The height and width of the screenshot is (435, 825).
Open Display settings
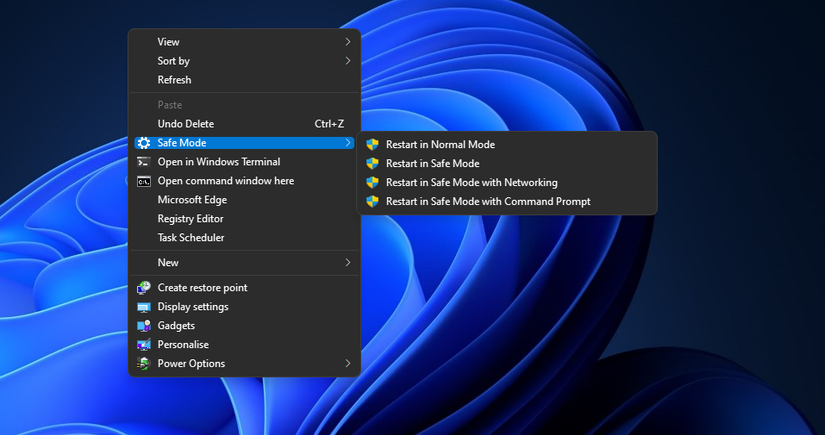[x=244, y=307]
